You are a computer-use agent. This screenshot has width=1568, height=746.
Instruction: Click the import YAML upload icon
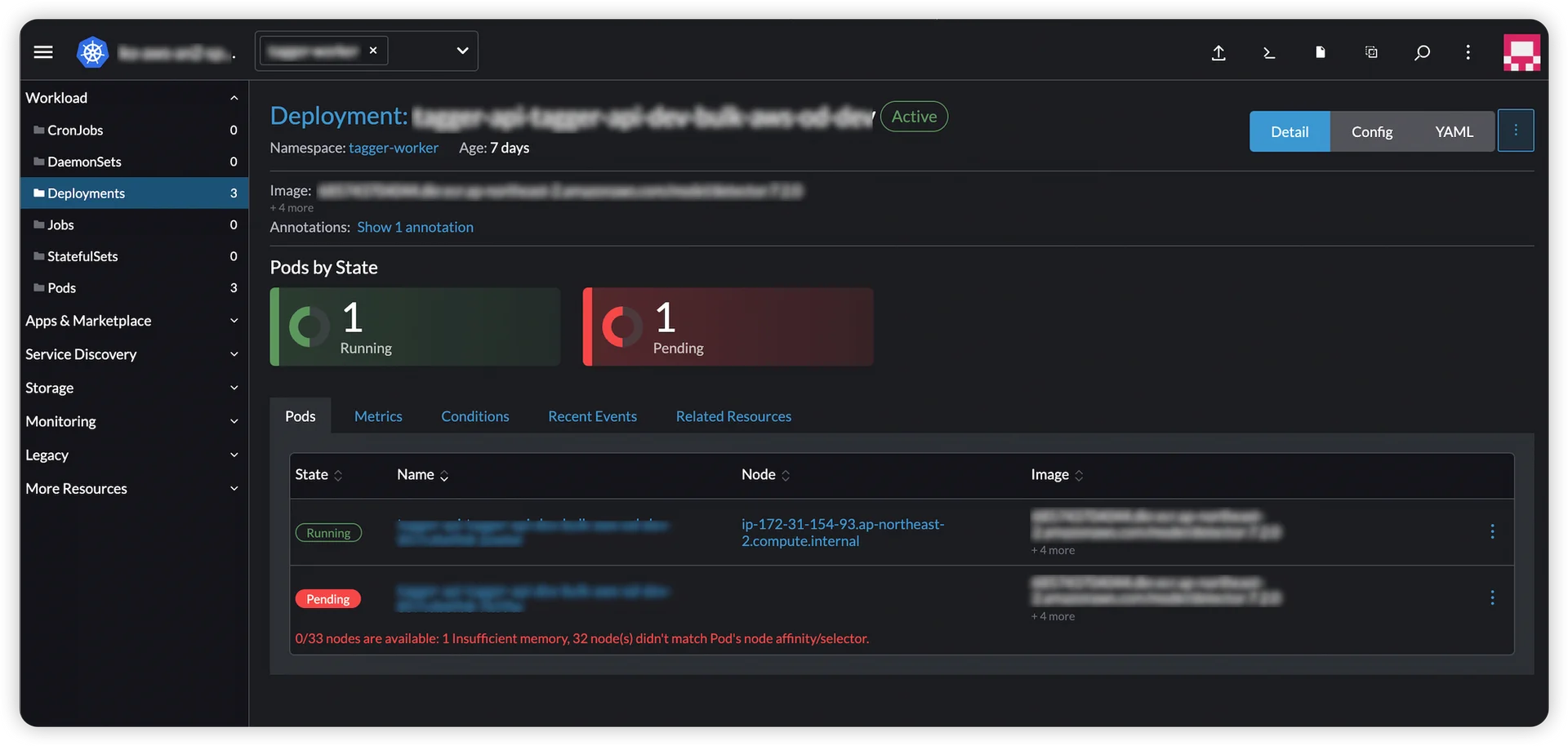(1218, 52)
